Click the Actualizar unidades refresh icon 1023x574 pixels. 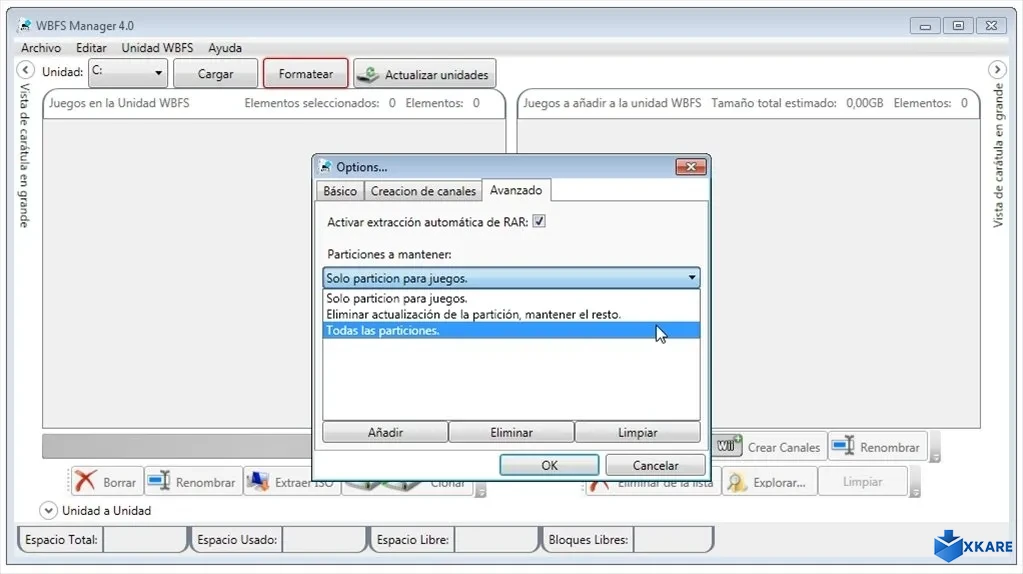pyautogui.click(x=369, y=74)
